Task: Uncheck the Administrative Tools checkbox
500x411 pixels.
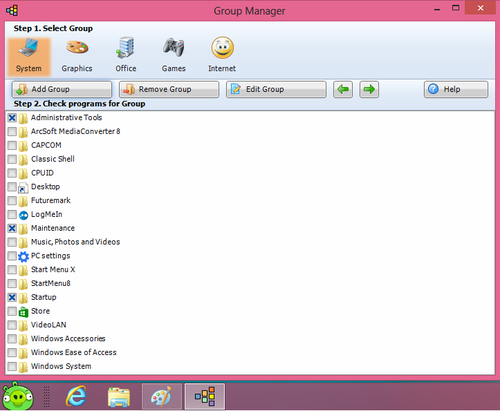Action: pyautogui.click(x=12, y=118)
